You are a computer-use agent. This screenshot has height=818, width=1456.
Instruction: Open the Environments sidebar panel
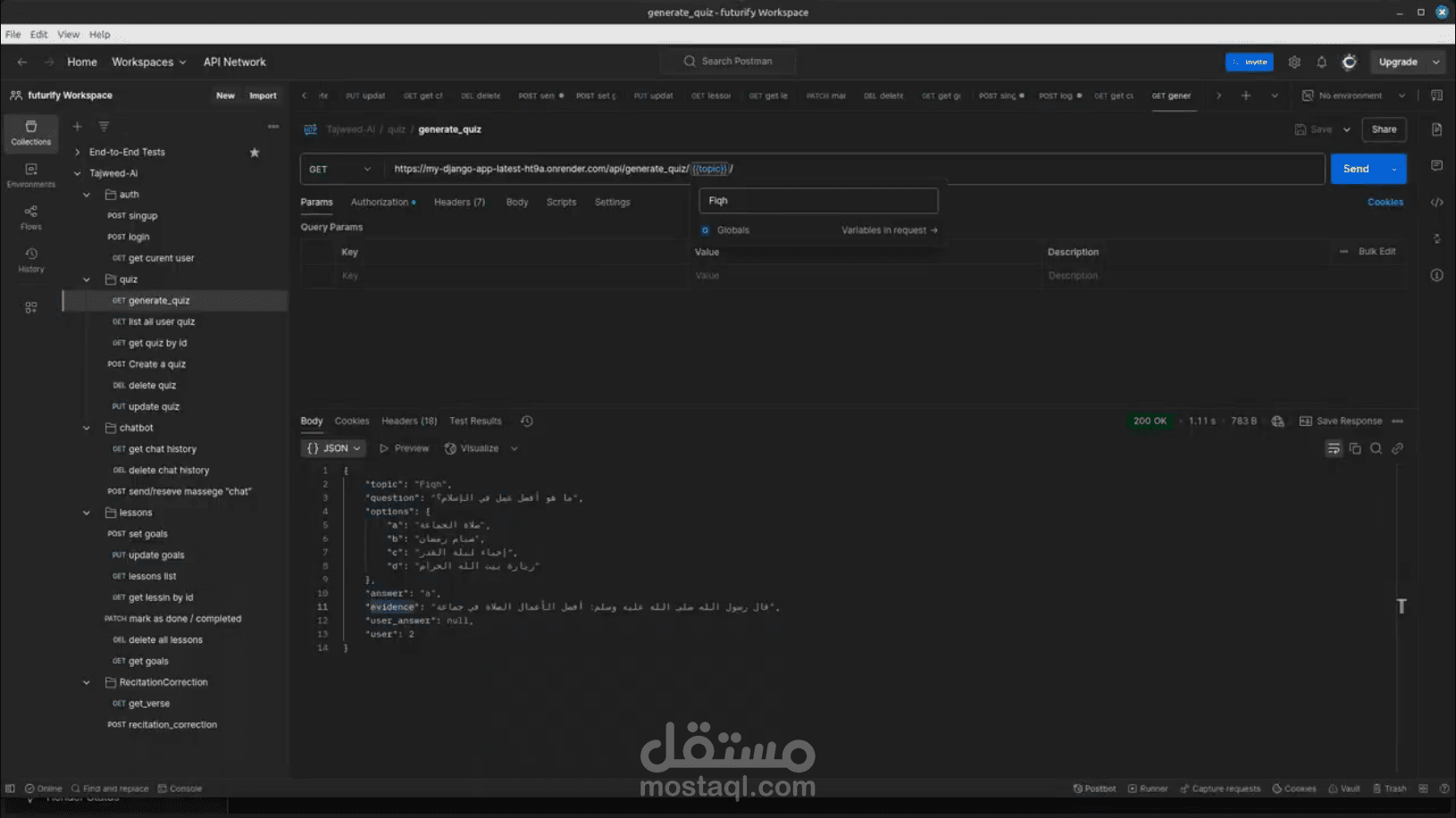pos(31,175)
